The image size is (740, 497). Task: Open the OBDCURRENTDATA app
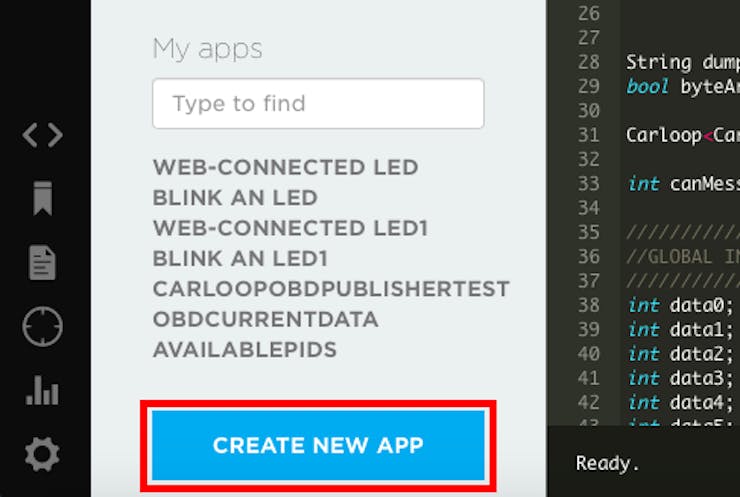[265, 319]
